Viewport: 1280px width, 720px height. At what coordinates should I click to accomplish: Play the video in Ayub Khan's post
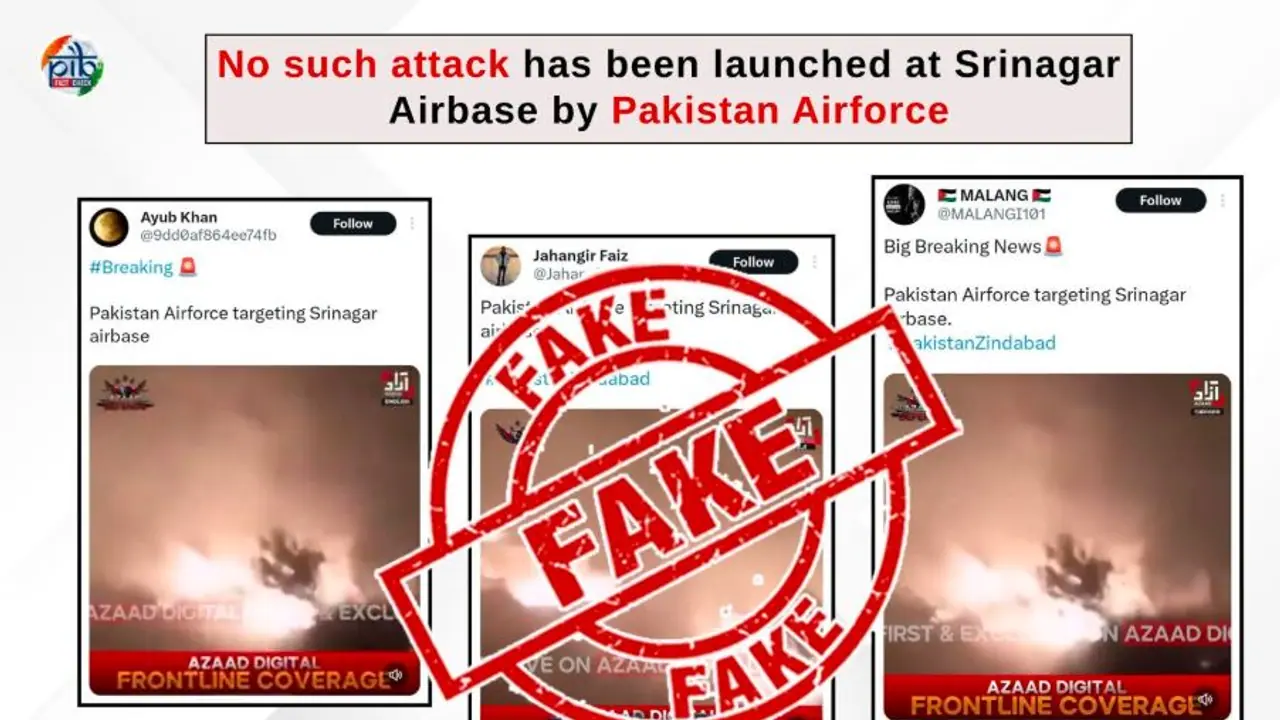pyautogui.click(x=255, y=530)
